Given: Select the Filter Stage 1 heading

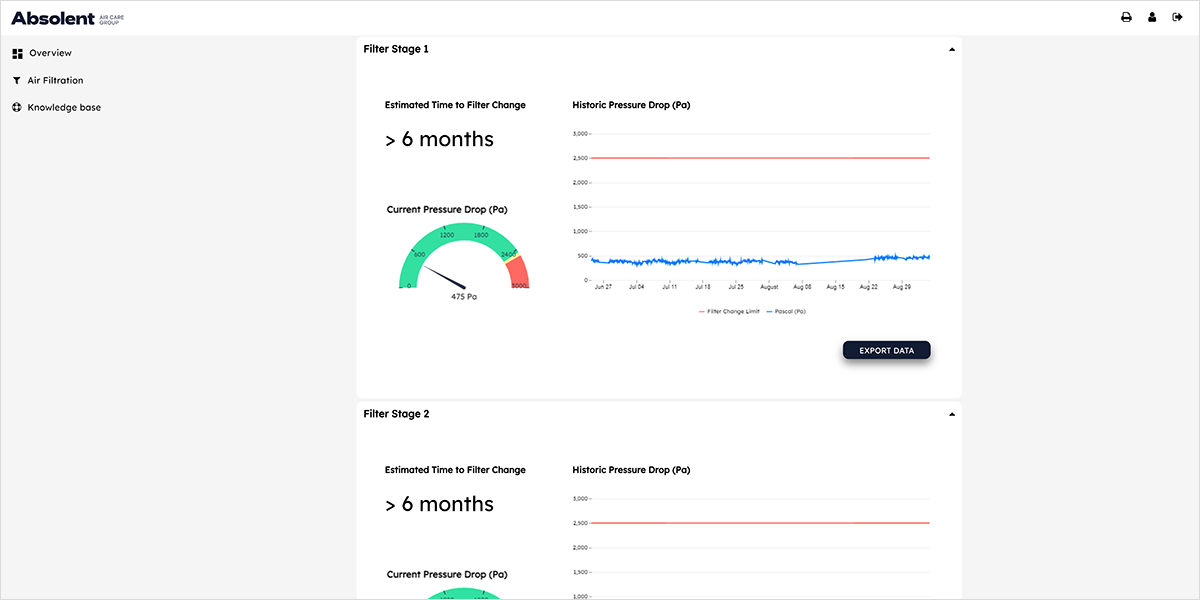Looking at the screenshot, I should [396, 49].
